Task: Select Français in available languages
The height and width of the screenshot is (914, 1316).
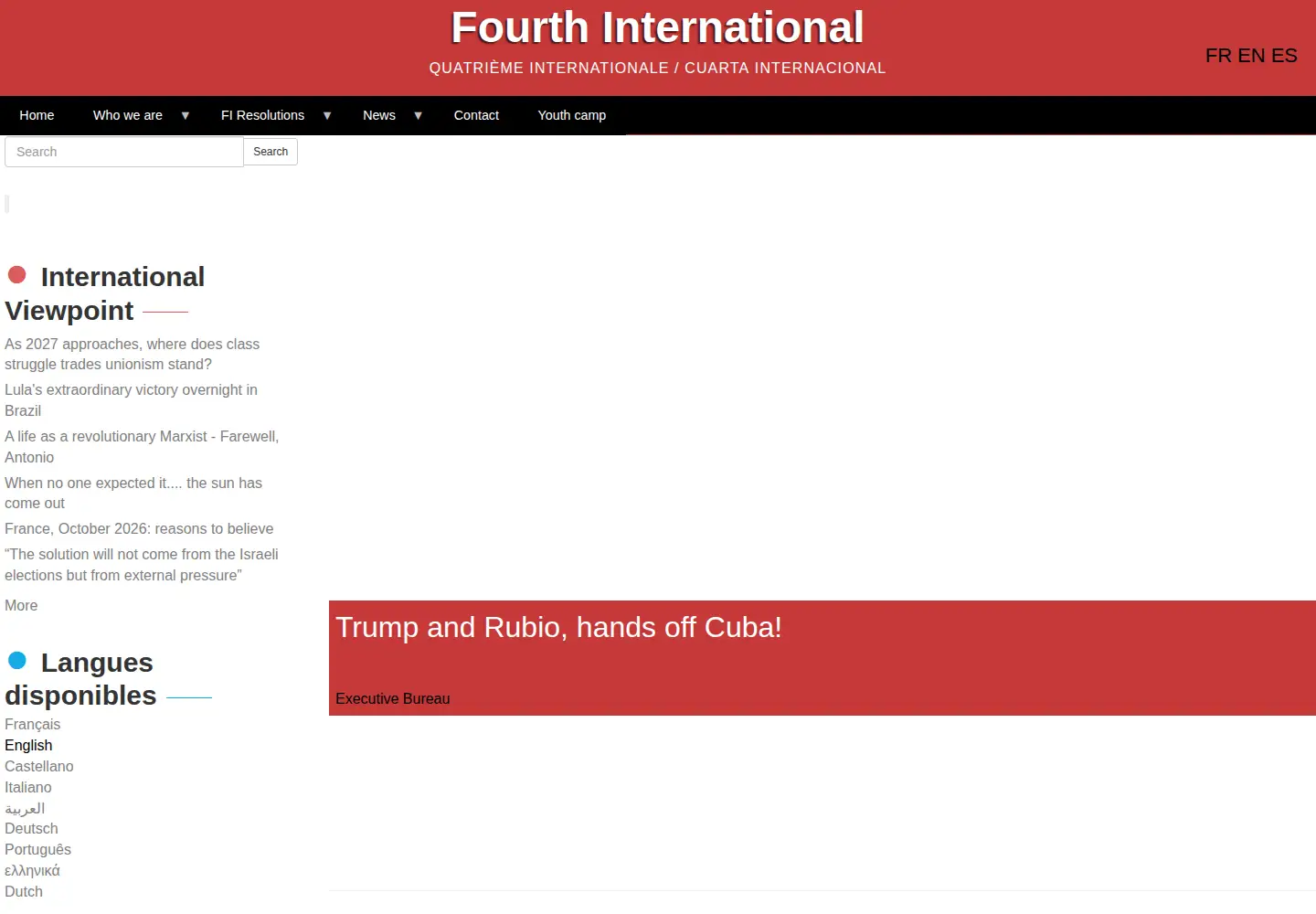Action: click(x=32, y=724)
